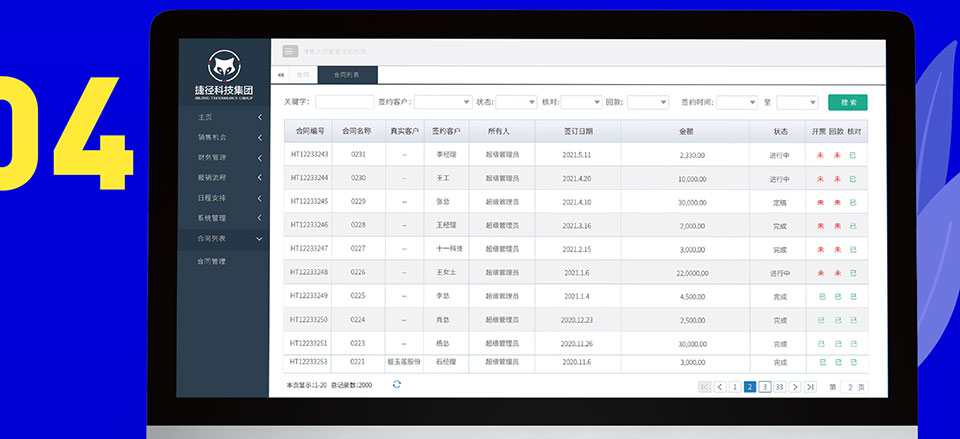The width and height of the screenshot is (960, 439).
Task: Go to the first page using pagination icon
Action: pos(705,386)
